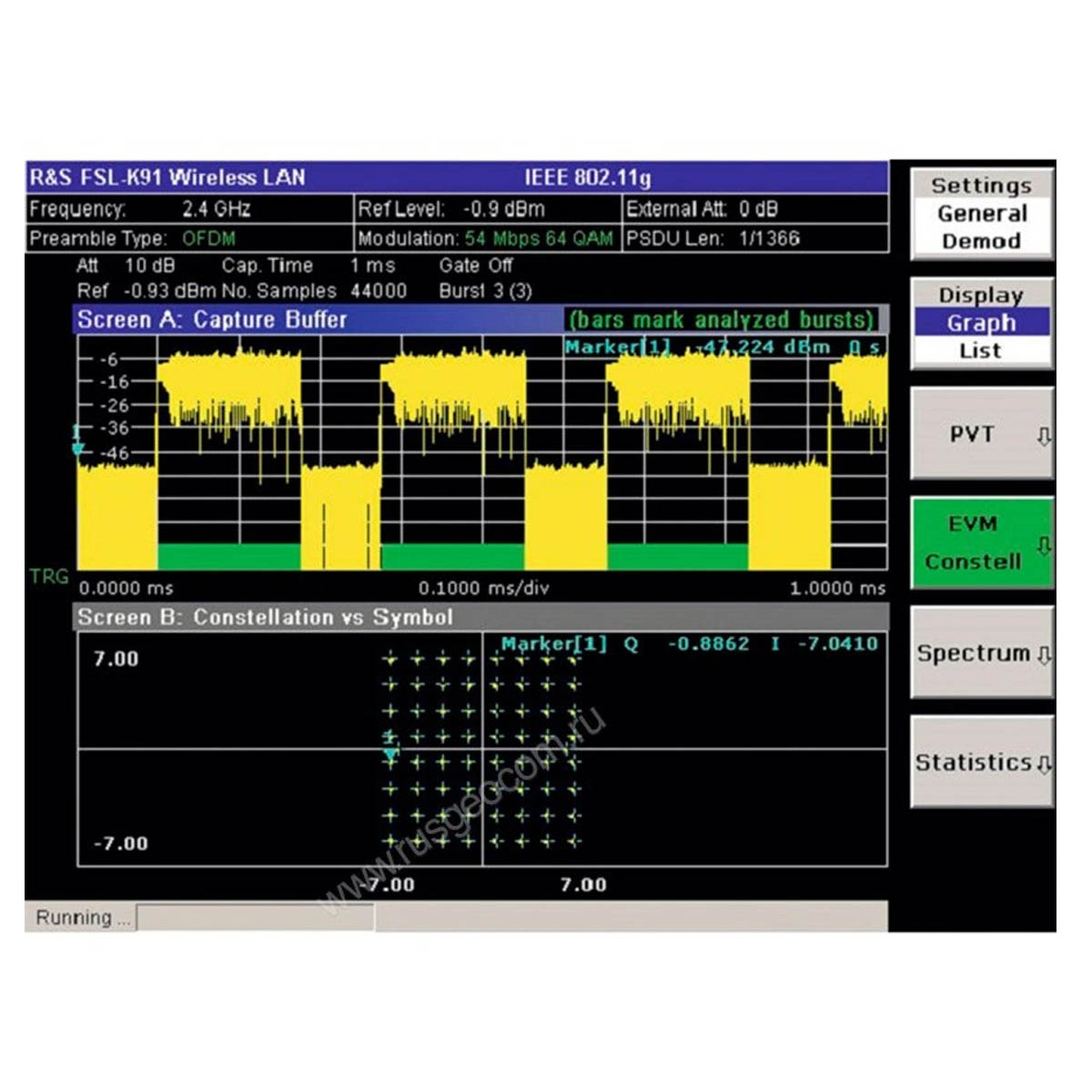Open the PVT submenu arrow
Viewport: 1092px width, 1092px height.
1044,436
